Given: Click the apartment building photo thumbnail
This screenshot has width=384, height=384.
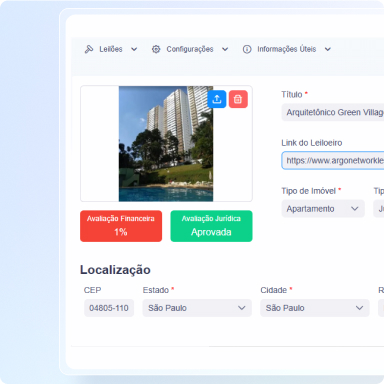Looking at the screenshot, I should [x=166, y=144].
